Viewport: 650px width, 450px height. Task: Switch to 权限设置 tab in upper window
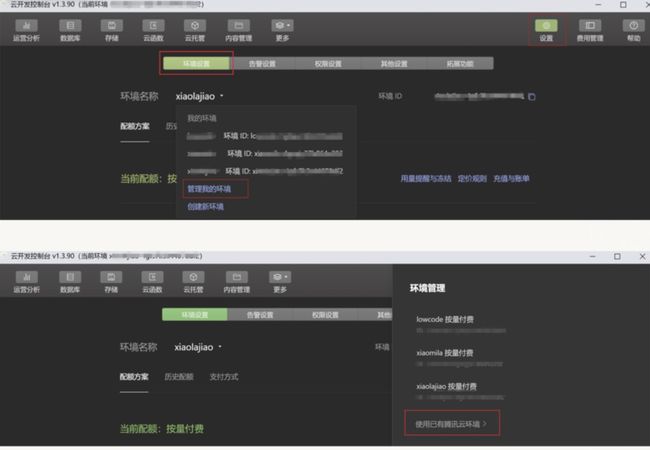(x=328, y=63)
